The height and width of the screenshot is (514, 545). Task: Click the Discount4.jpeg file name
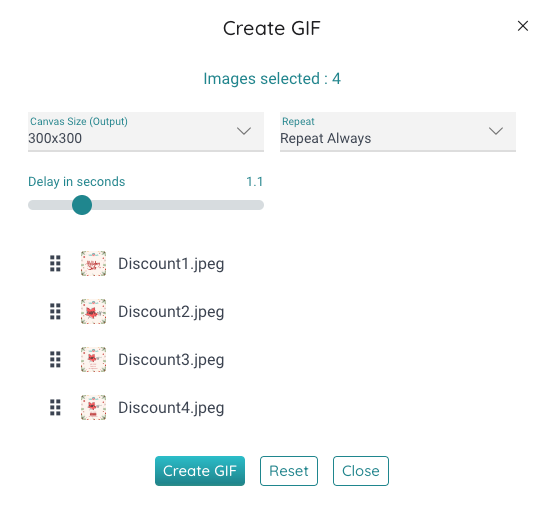171,408
